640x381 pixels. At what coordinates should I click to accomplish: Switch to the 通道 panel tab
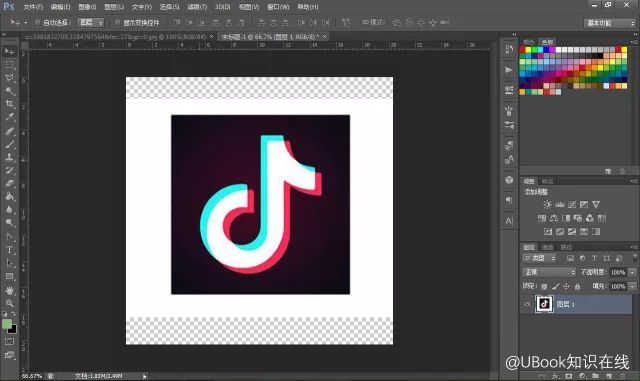(547, 247)
